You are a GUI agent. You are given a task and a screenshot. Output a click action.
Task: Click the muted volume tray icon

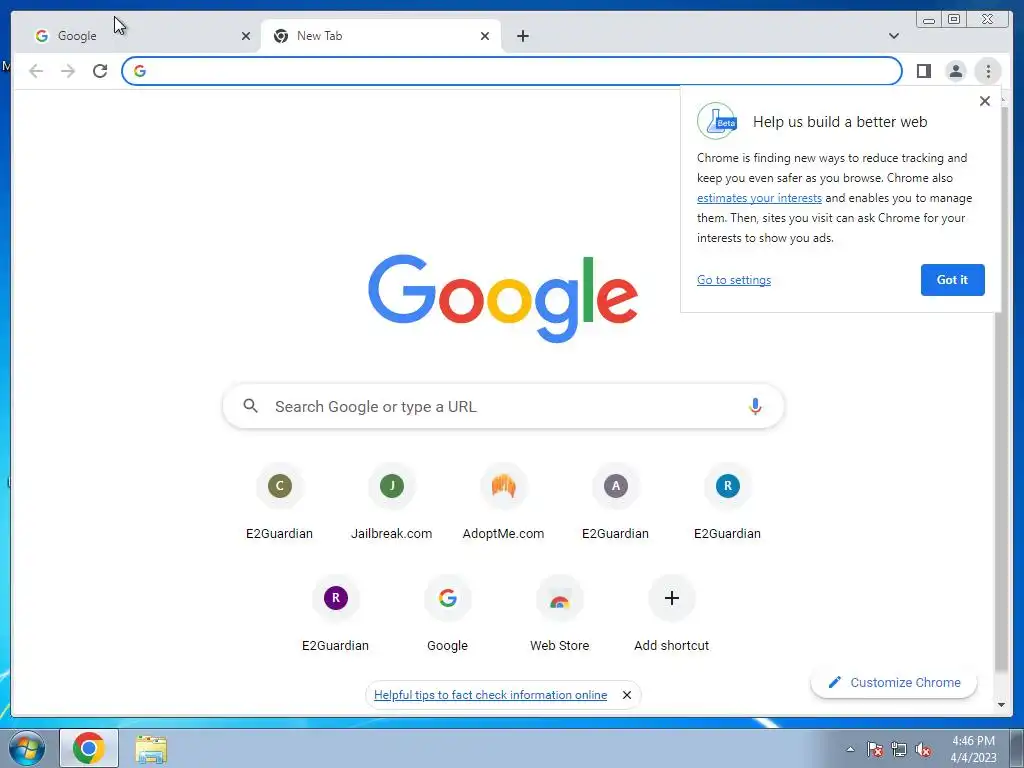(x=923, y=749)
